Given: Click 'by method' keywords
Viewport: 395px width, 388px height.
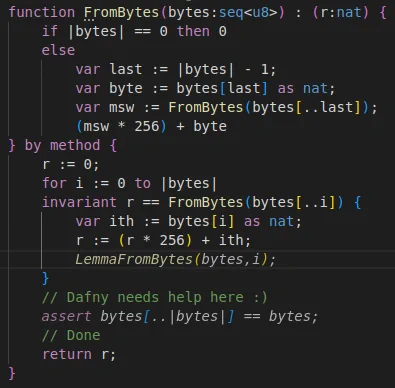Looking at the screenshot, I should click(62, 145).
